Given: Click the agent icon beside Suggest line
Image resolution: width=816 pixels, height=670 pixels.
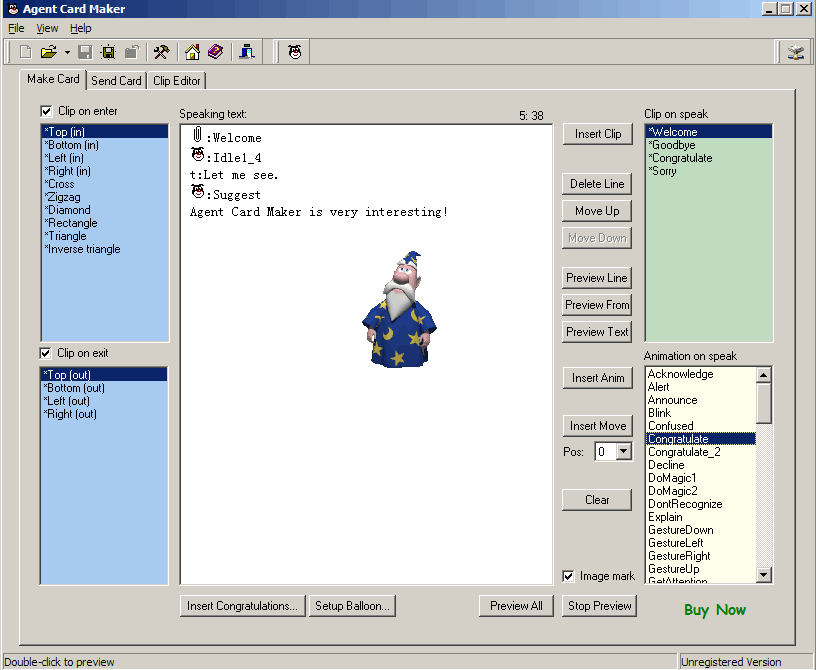Looking at the screenshot, I should pyautogui.click(x=198, y=192).
